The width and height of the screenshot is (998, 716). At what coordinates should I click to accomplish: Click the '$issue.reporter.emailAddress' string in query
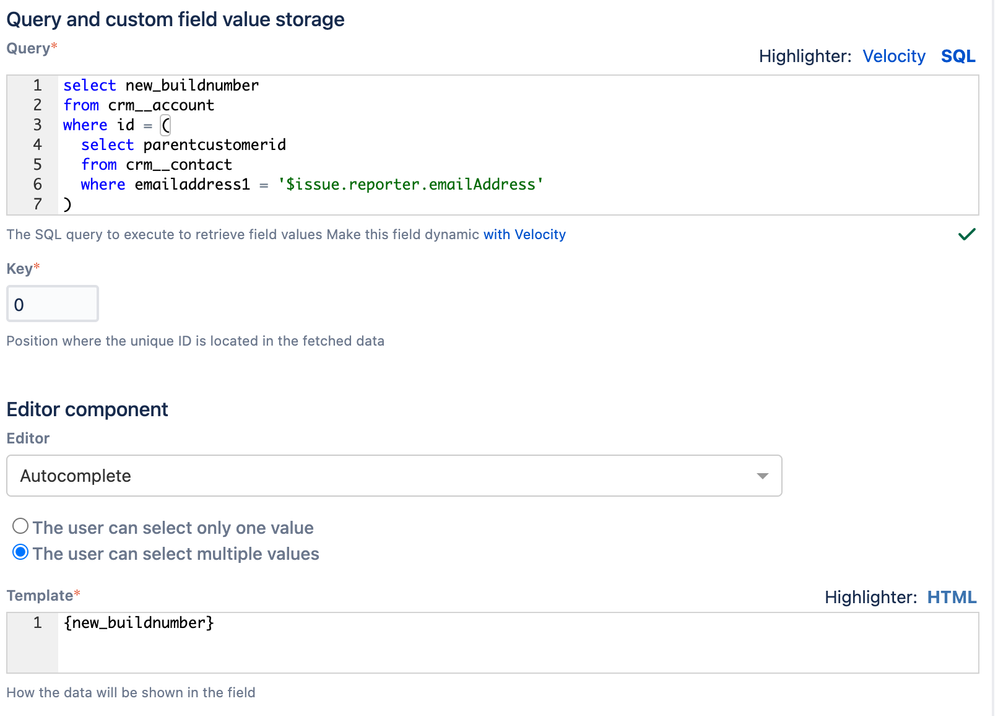[410, 184]
